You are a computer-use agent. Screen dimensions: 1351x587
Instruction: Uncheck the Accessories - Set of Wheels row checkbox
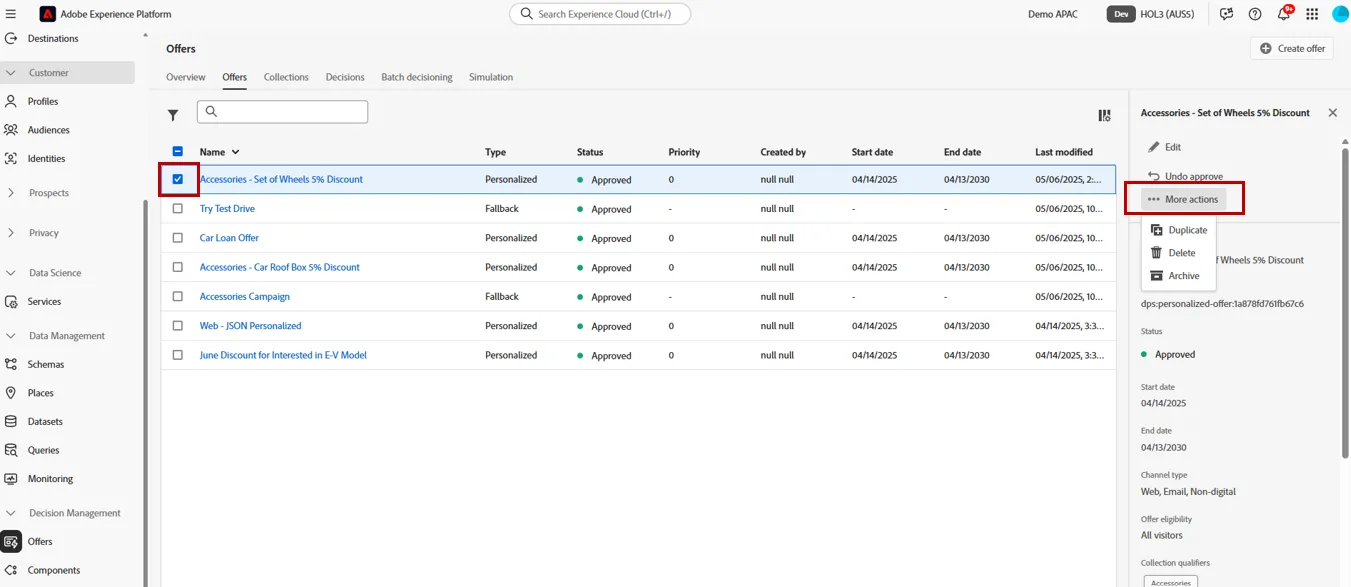click(178, 179)
